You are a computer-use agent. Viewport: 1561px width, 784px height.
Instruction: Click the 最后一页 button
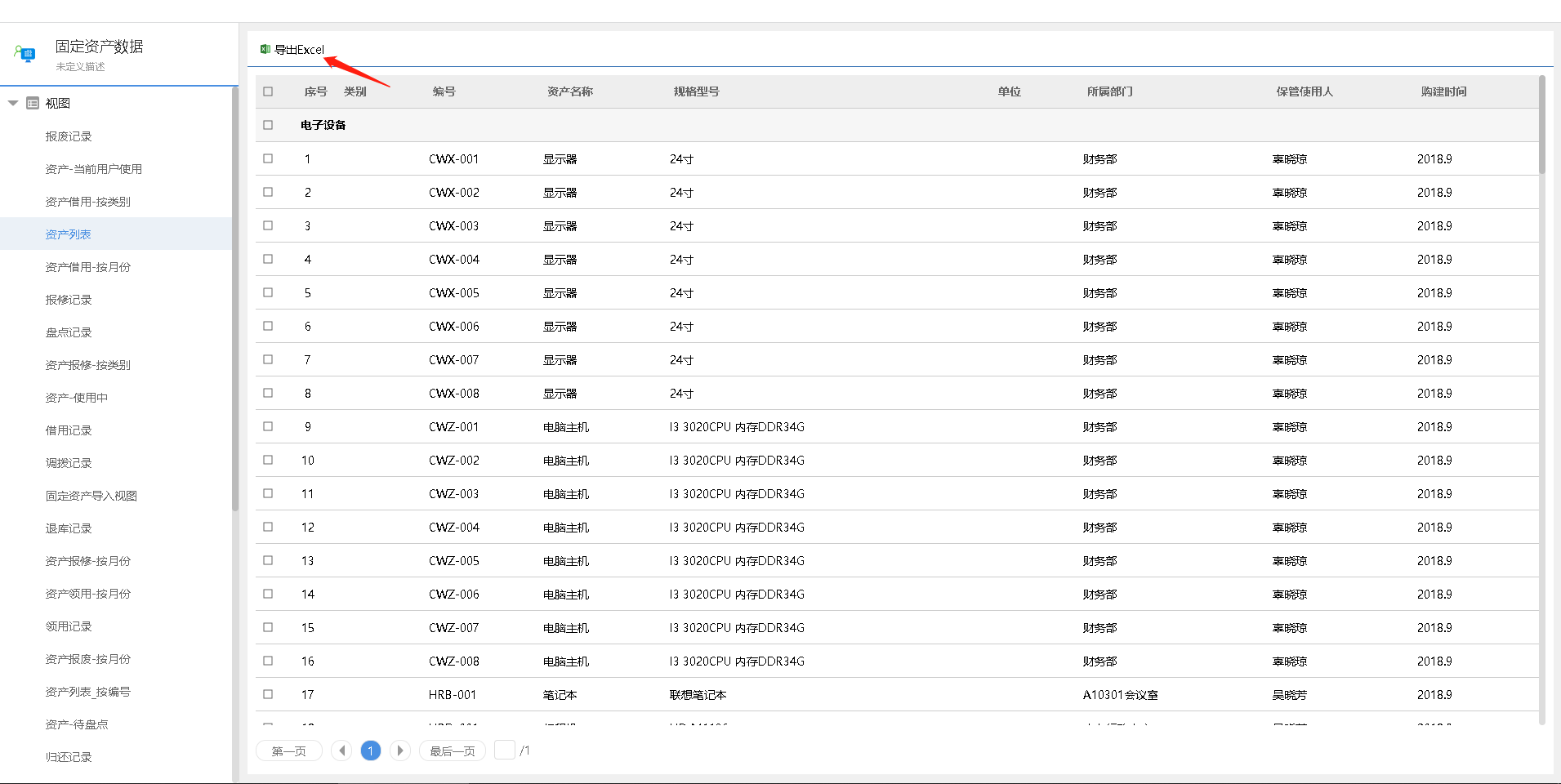click(453, 751)
